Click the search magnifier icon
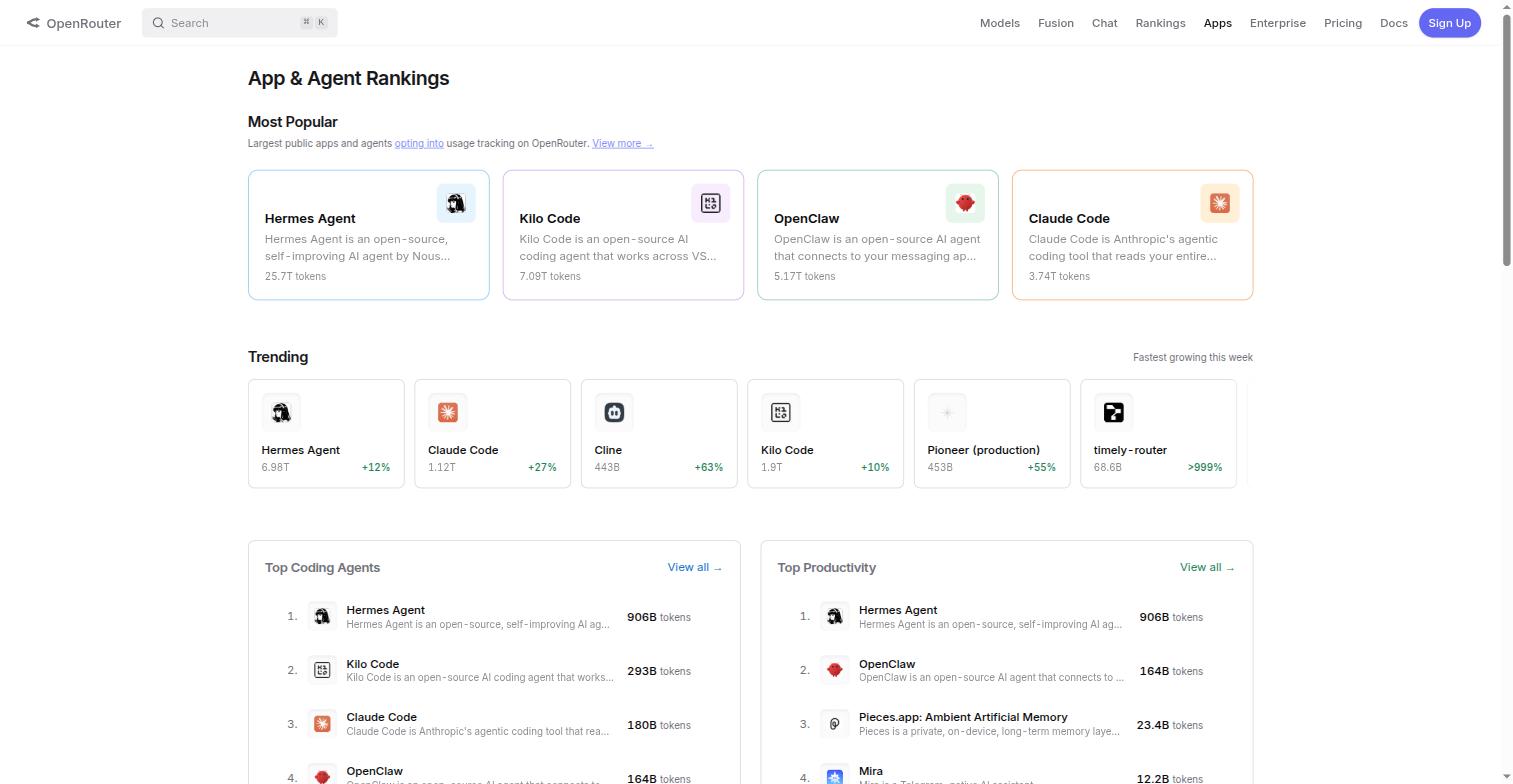1513x784 pixels. (158, 23)
